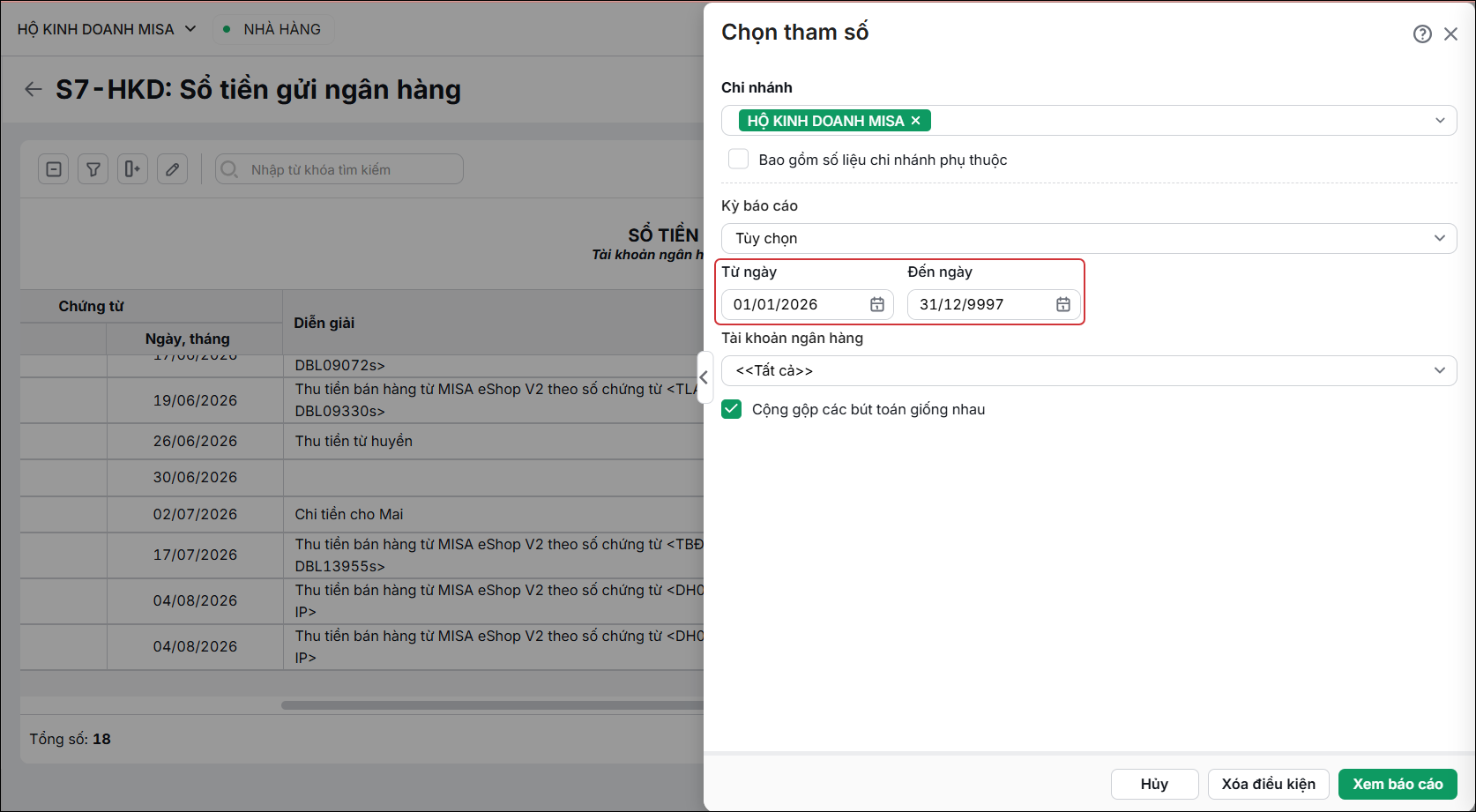Select the 02/07/2026 date cell
The width and height of the screenshot is (1476, 812).
pos(195,514)
